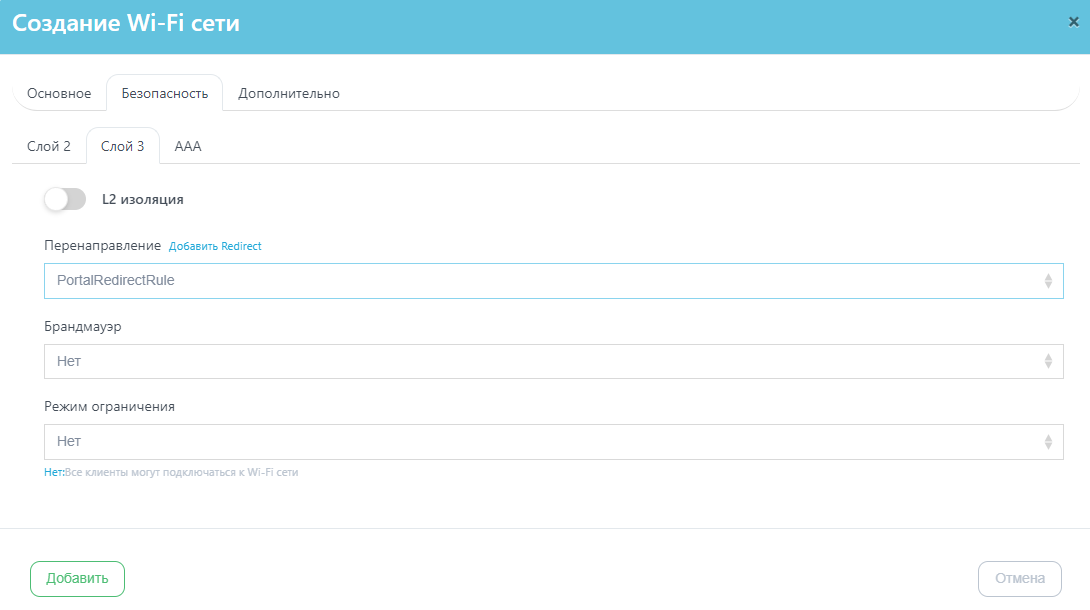
Task: Click the Создание Wi-Fi сети dialog title
Action: click(126, 23)
